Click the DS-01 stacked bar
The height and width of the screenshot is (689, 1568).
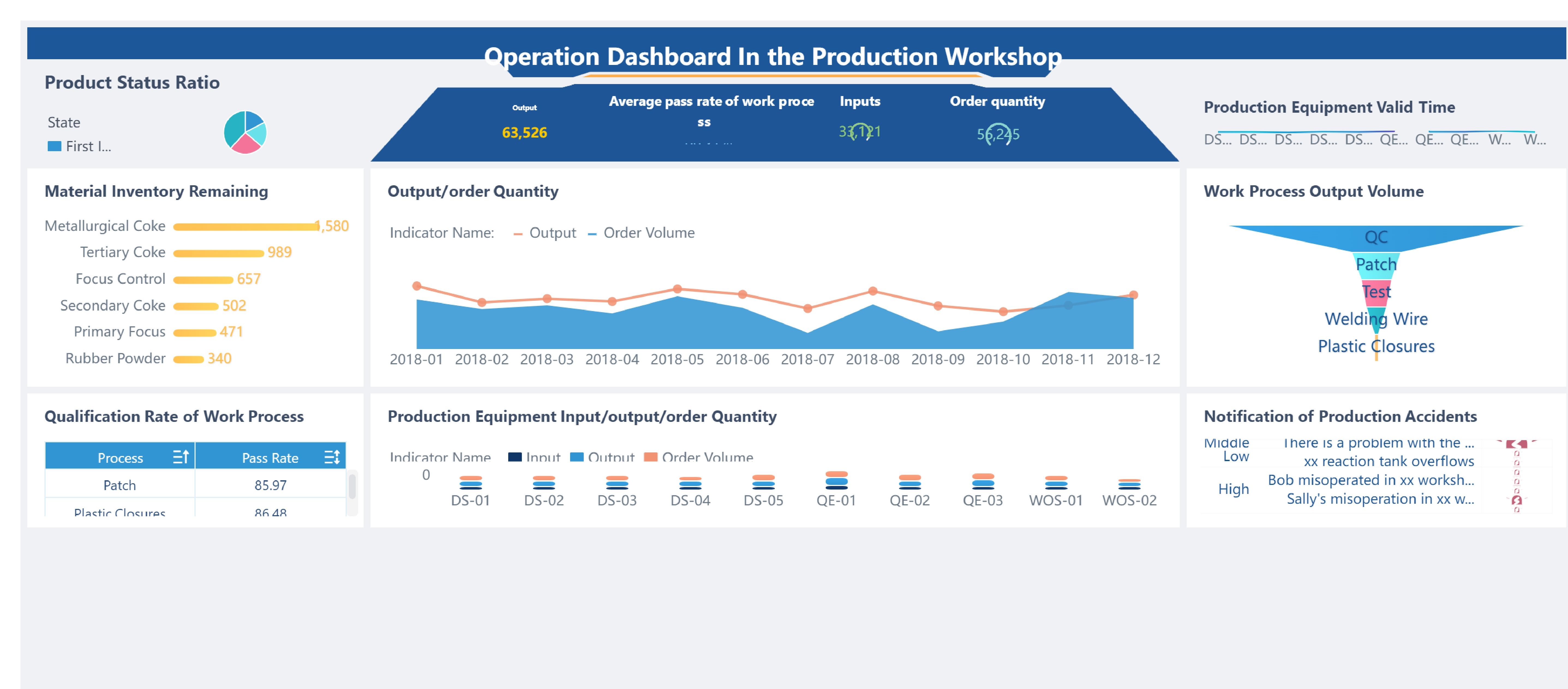tap(471, 483)
